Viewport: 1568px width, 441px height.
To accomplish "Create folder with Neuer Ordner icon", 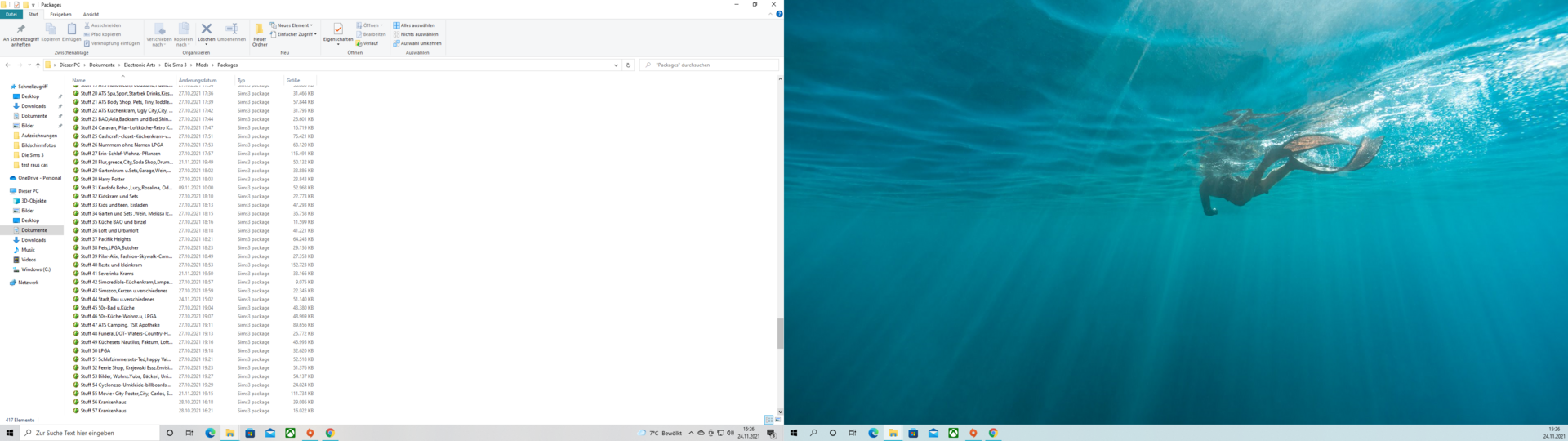I will (x=260, y=29).
